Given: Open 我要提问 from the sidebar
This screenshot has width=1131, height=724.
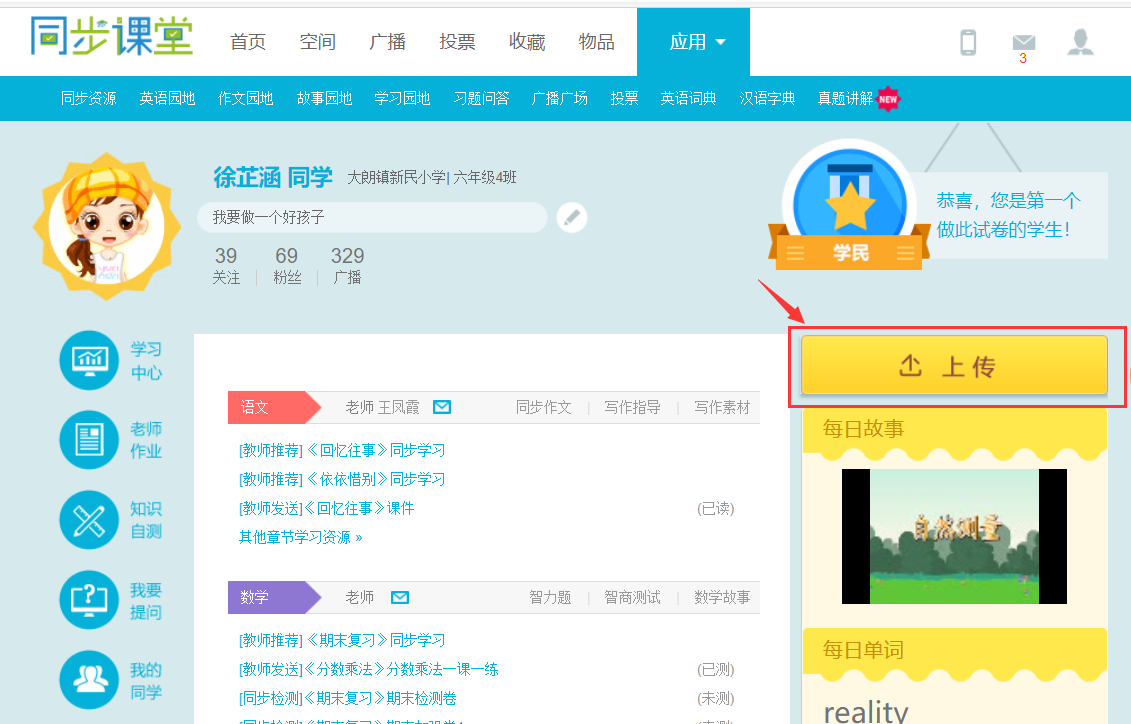Looking at the screenshot, I should [x=111, y=600].
